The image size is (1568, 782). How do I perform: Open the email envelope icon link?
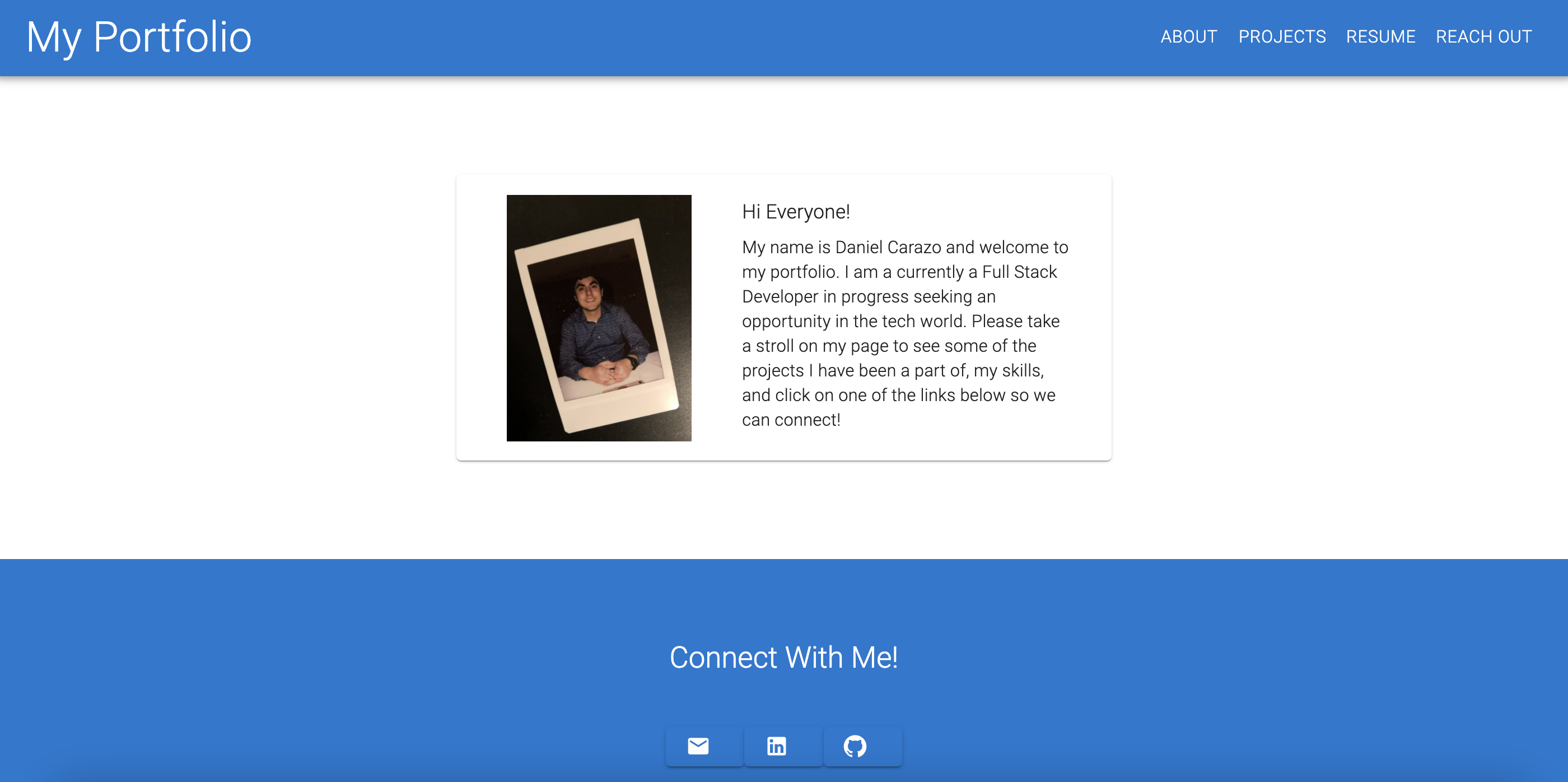pyautogui.click(x=698, y=746)
